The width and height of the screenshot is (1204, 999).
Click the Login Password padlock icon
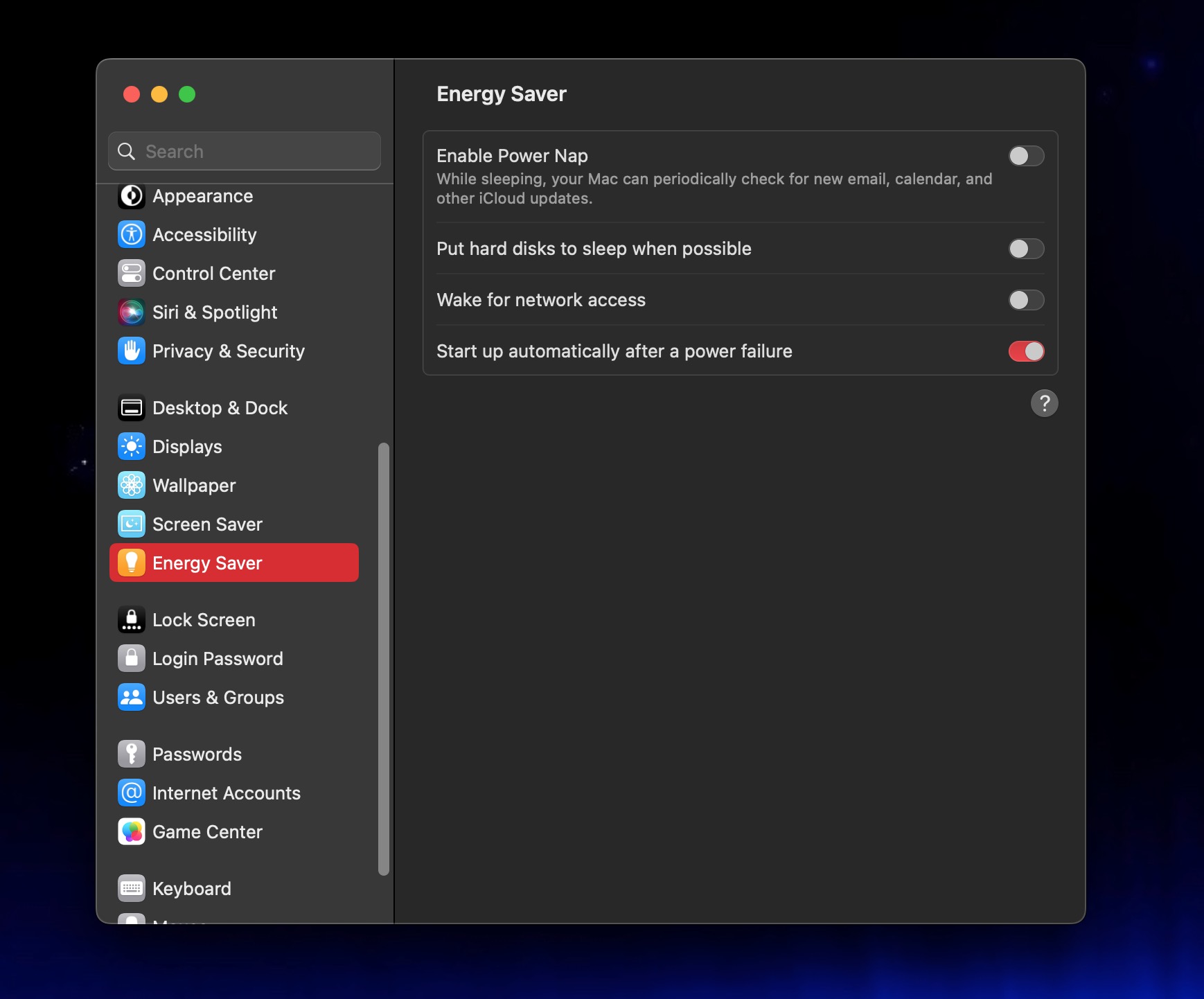(132, 659)
